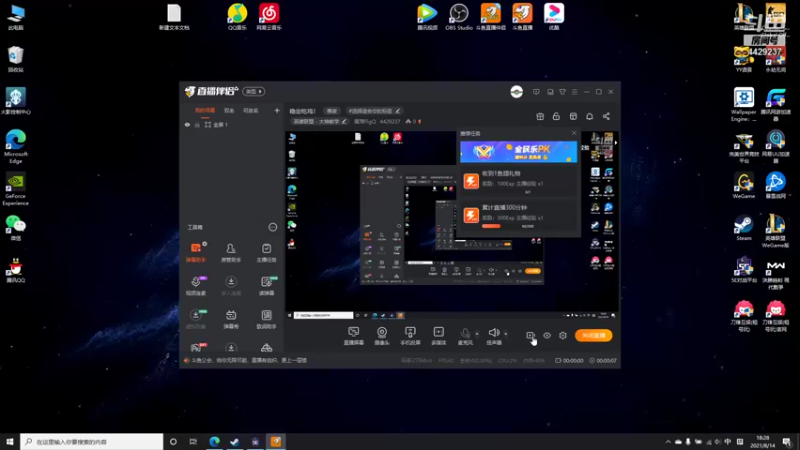Image resolution: width=800 pixels, height=450 pixels.
Task: Open the 弹幕秀 danmaku show tool
Action: [231, 319]
